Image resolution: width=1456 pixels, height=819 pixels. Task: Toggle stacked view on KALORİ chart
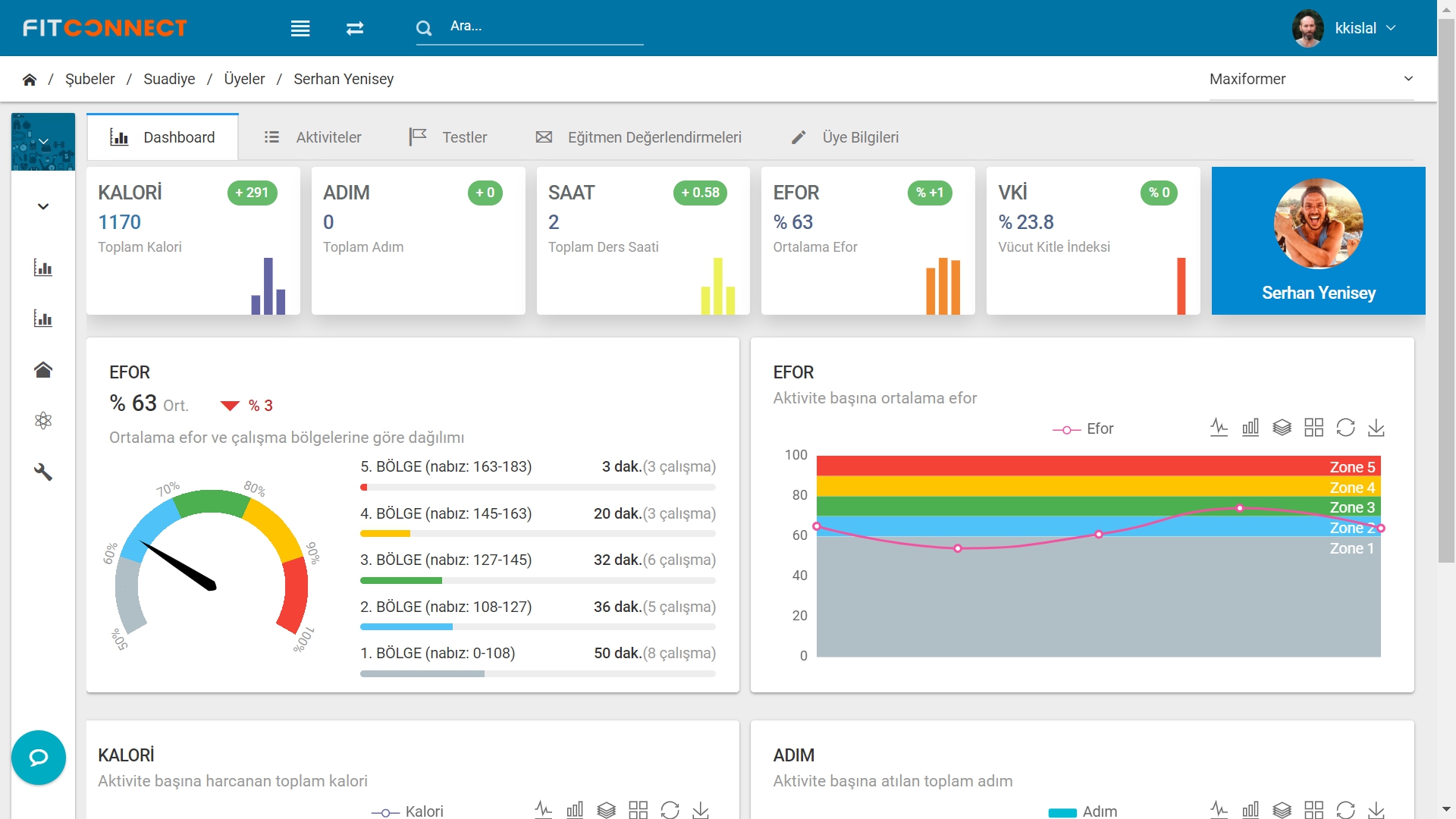tap(606, 810)
